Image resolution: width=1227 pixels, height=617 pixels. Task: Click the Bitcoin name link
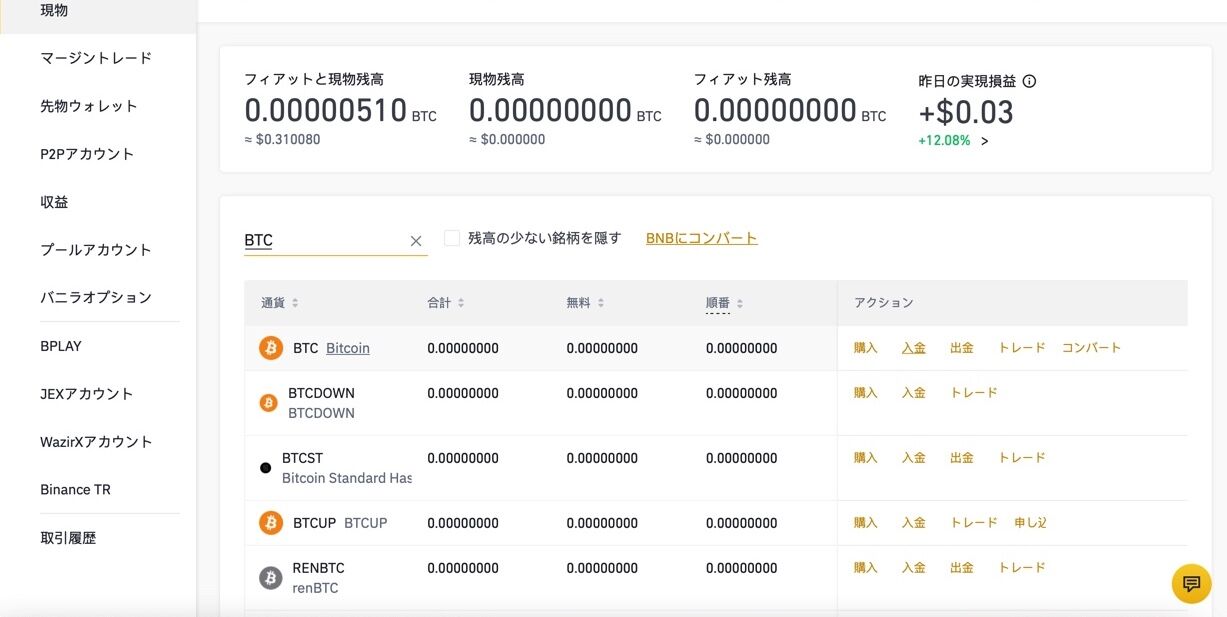point(348,348)
